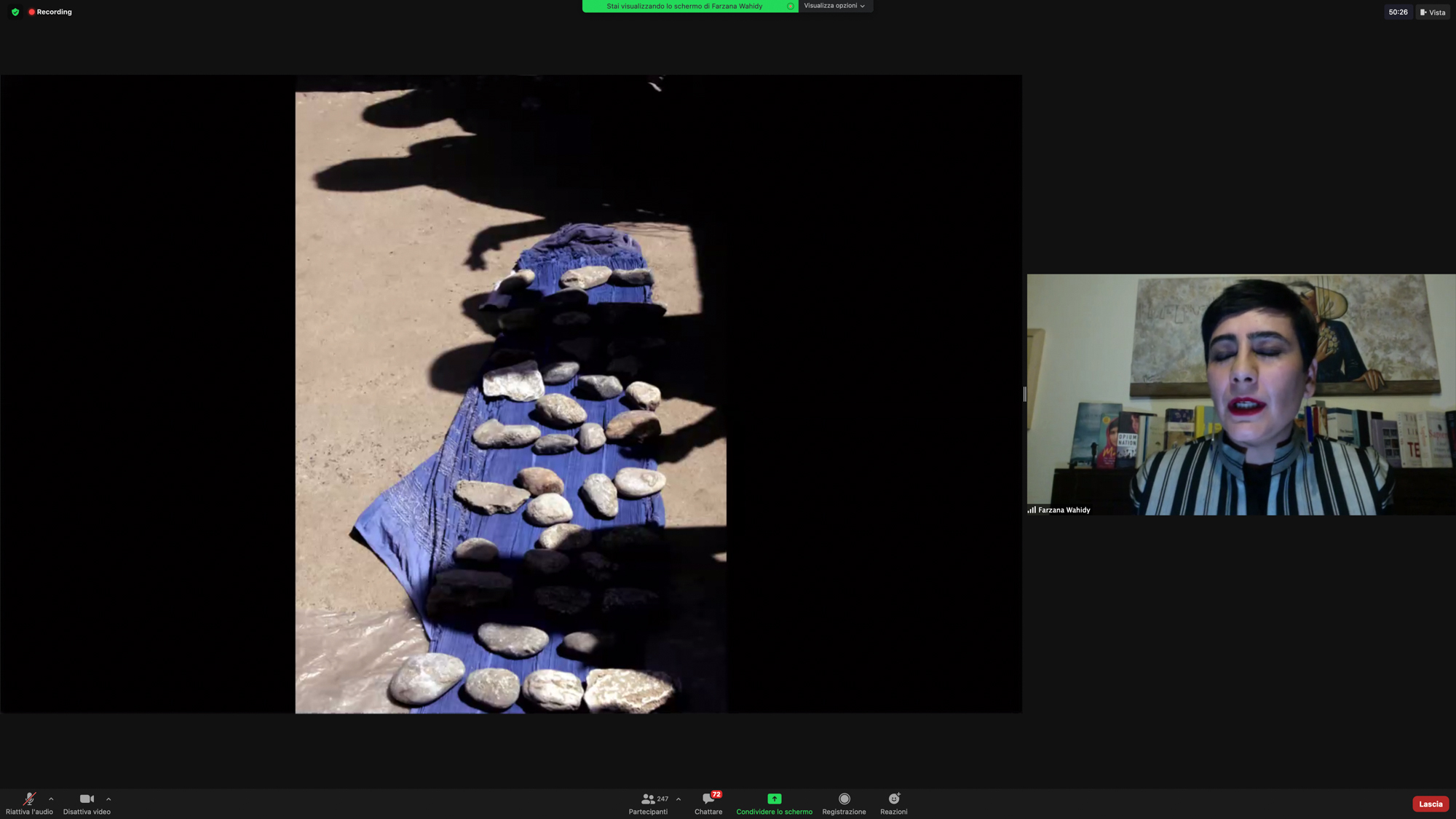This screenshot has width=1456, height=819.
Task: Click the Recording status indicator
Action: click(50, 12)
